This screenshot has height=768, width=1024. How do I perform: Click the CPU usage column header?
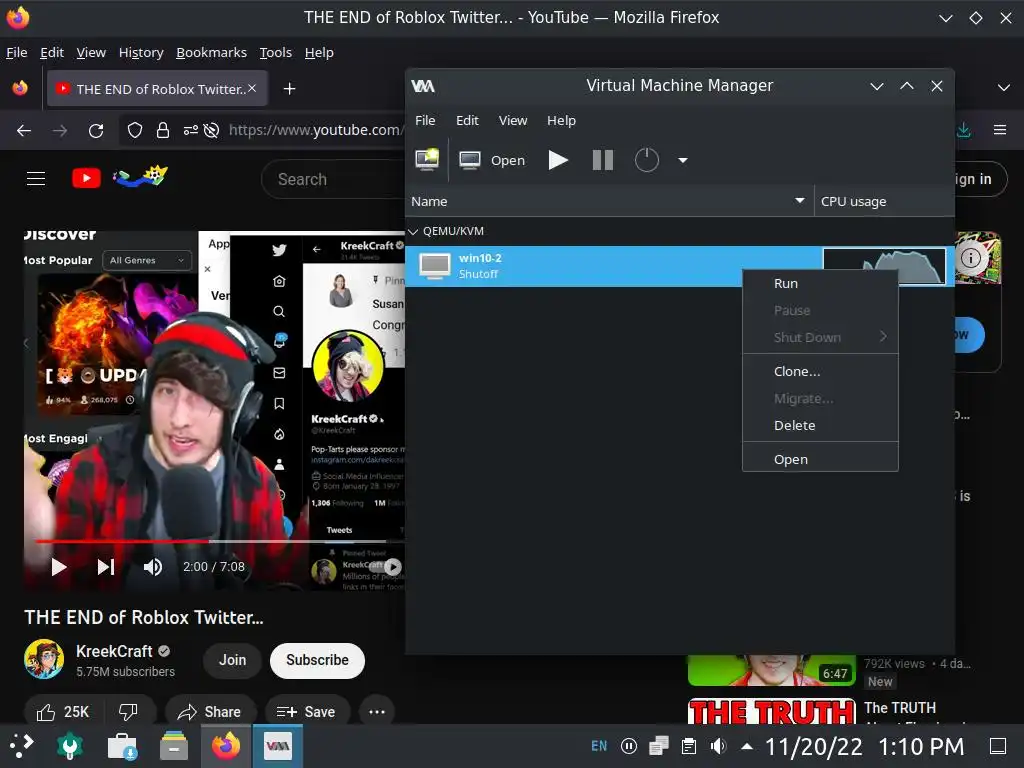(x=884, y=201)
